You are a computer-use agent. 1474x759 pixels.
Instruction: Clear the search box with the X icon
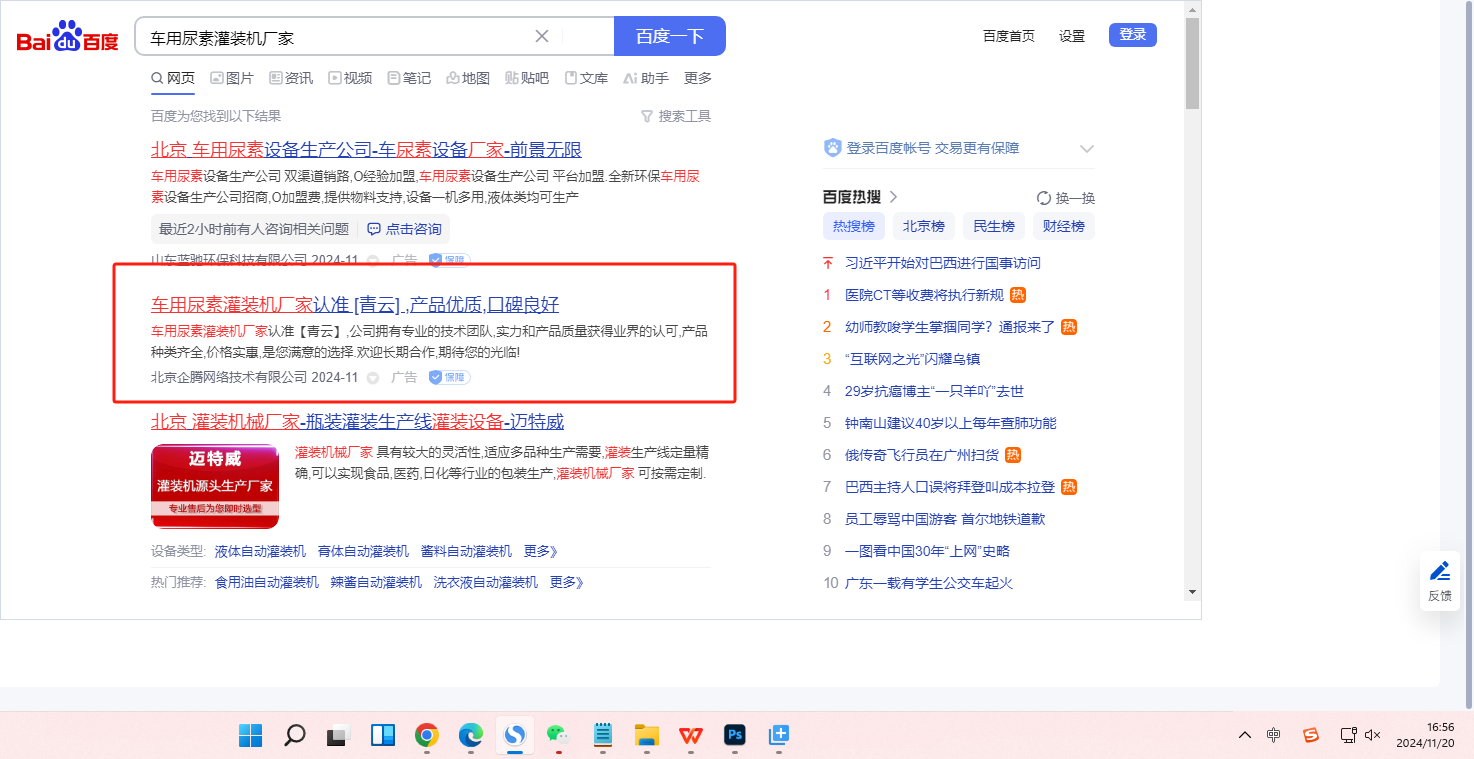[x=542, y=36]
